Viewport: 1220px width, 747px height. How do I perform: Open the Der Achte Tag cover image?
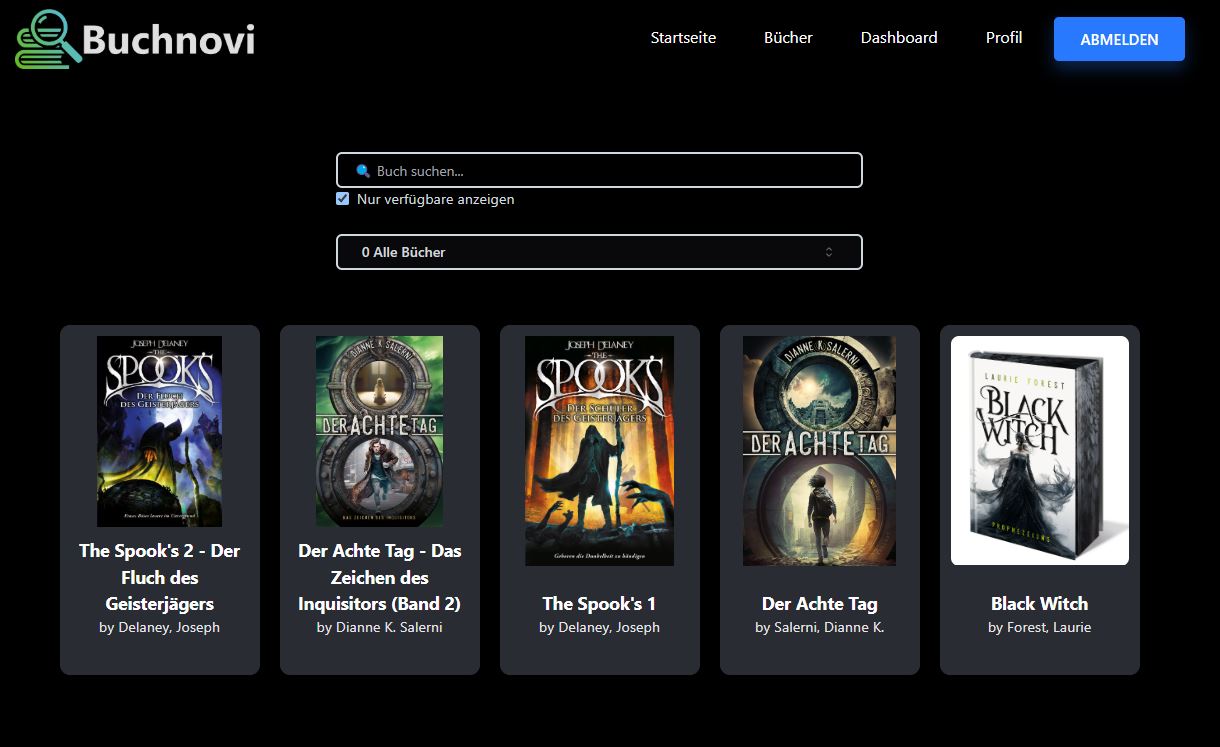coord(819,450)
